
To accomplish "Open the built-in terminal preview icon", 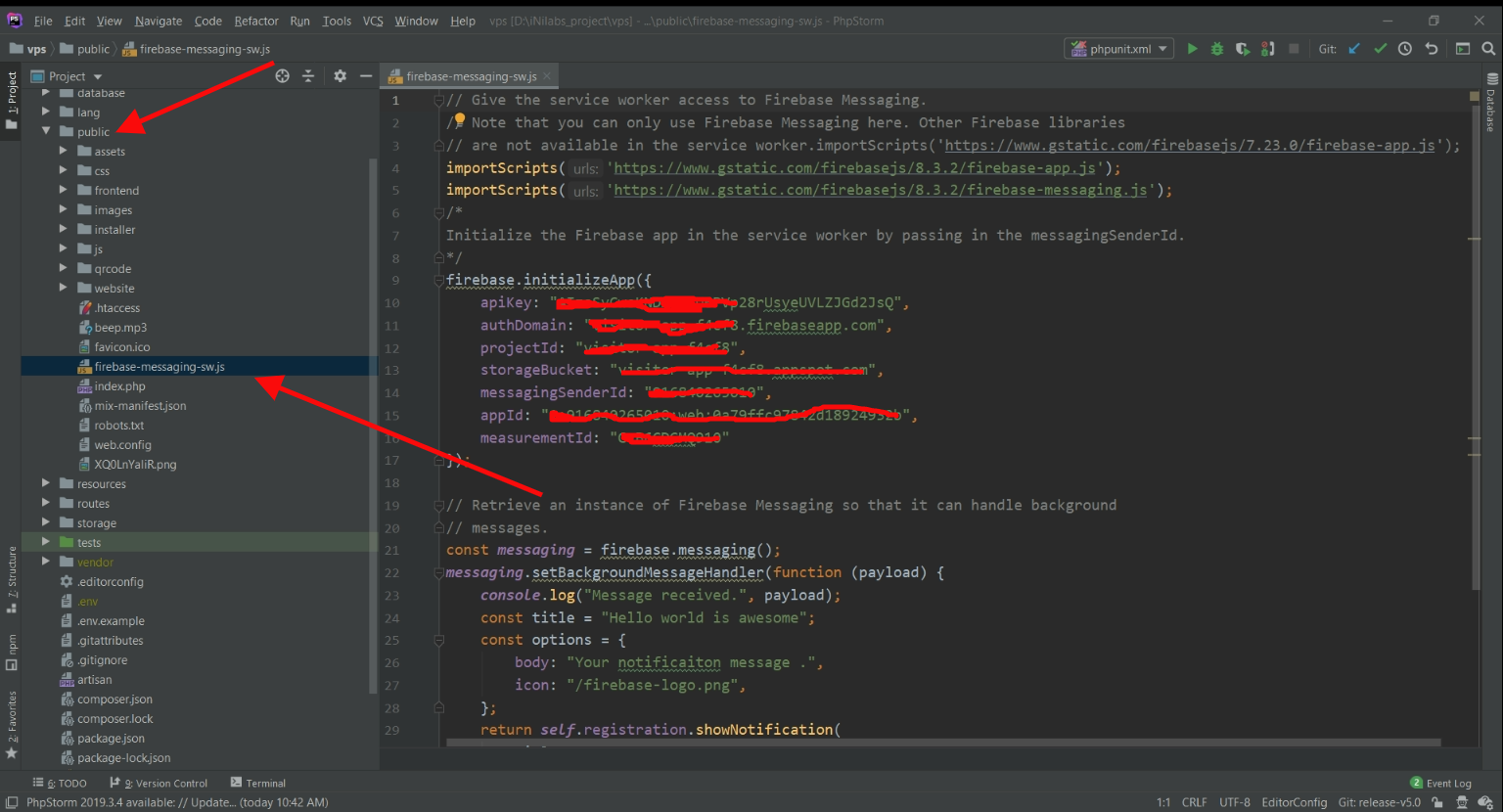I will (x=1463, y=49).
